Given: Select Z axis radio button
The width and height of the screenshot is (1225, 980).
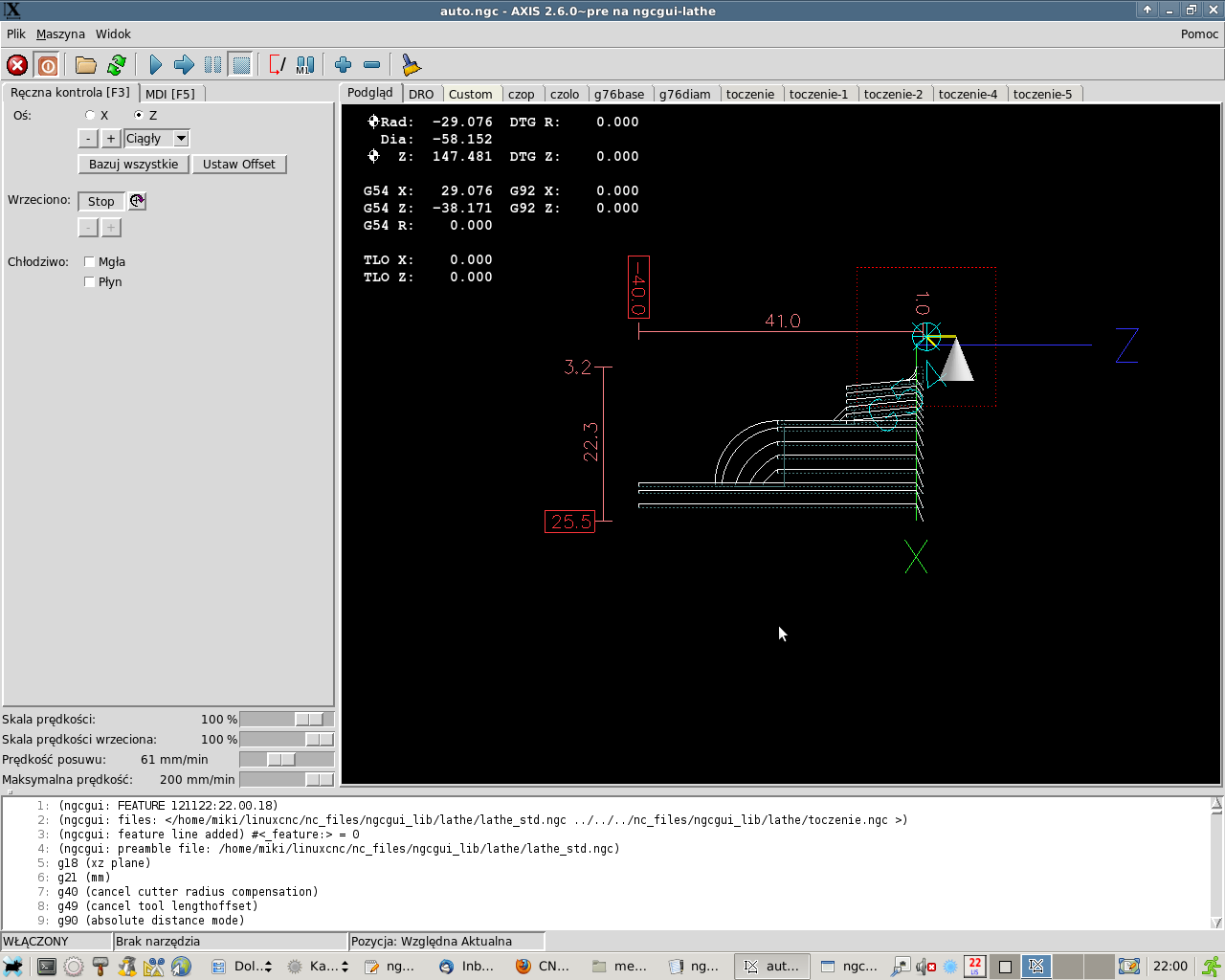Looking at the screenshot, I should pyautogui.click(x=139, y=115).
